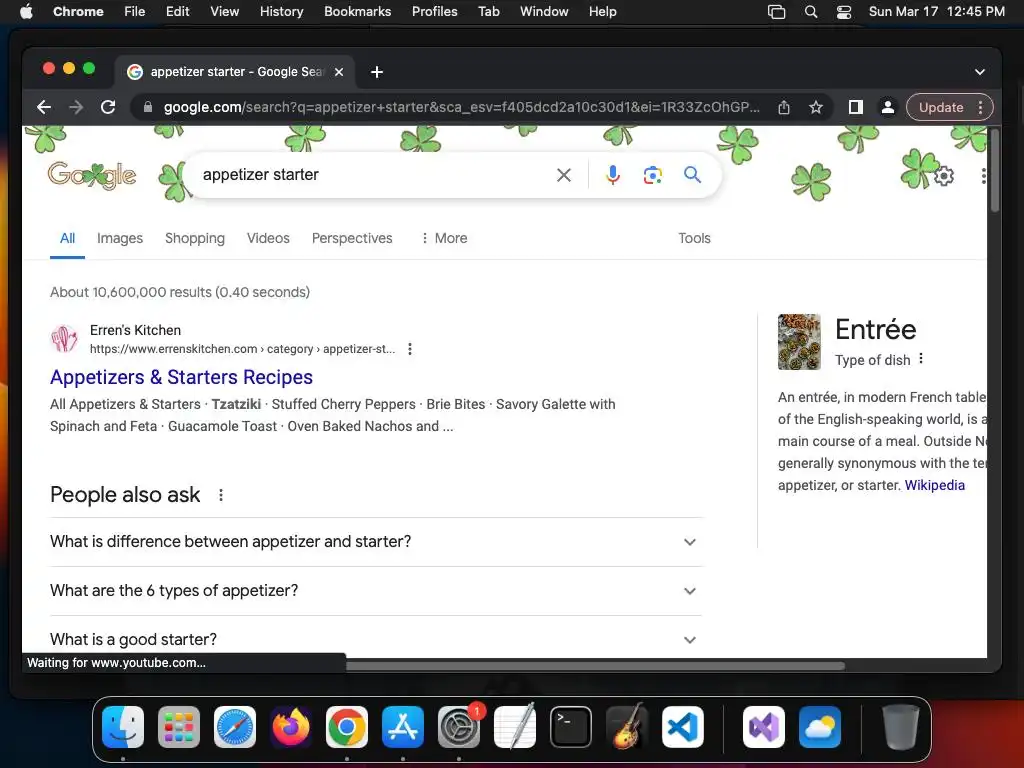Search by image with Lens icon

tap(652, 175)
